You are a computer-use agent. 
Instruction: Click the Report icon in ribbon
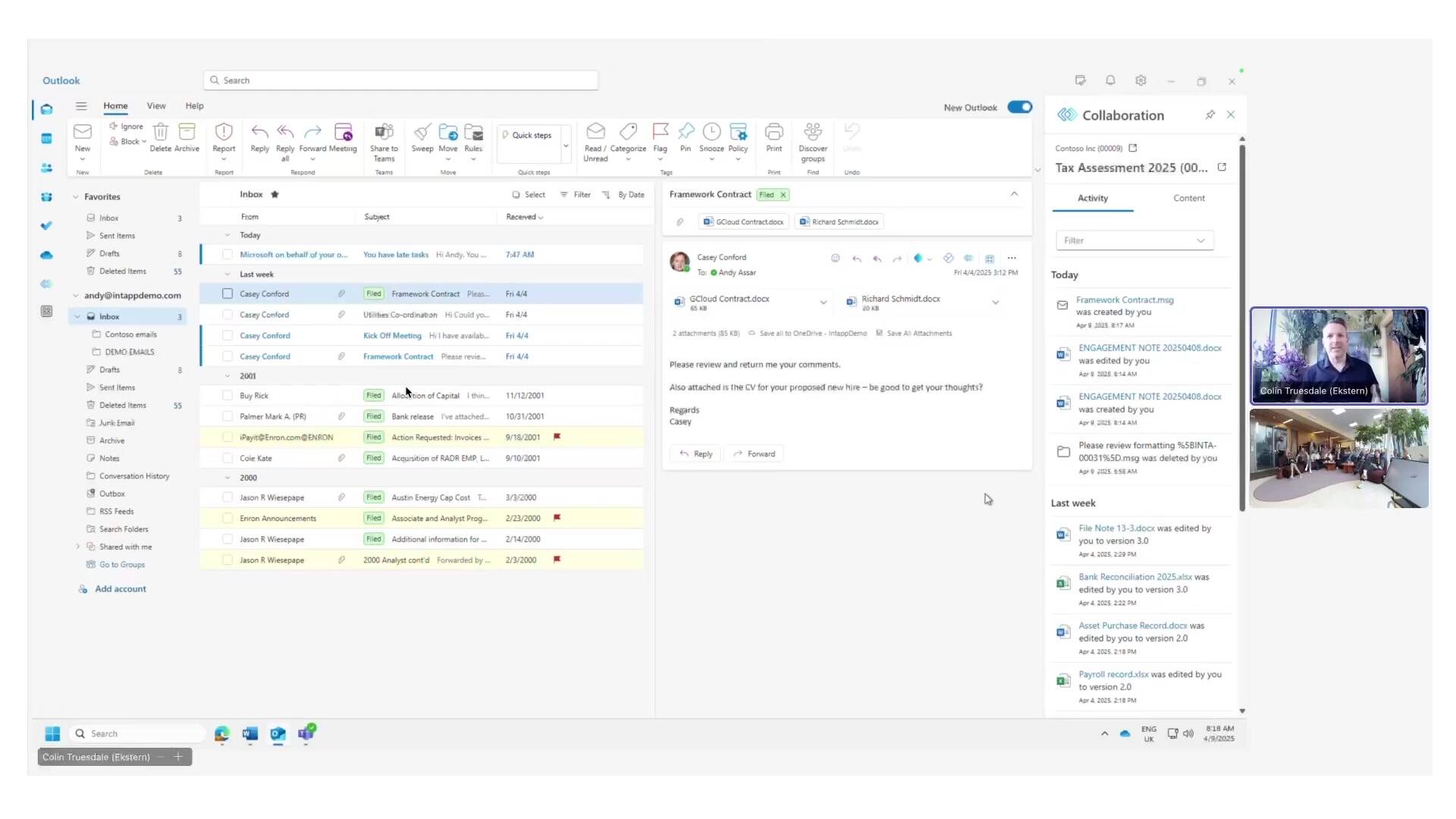point(224,133)
